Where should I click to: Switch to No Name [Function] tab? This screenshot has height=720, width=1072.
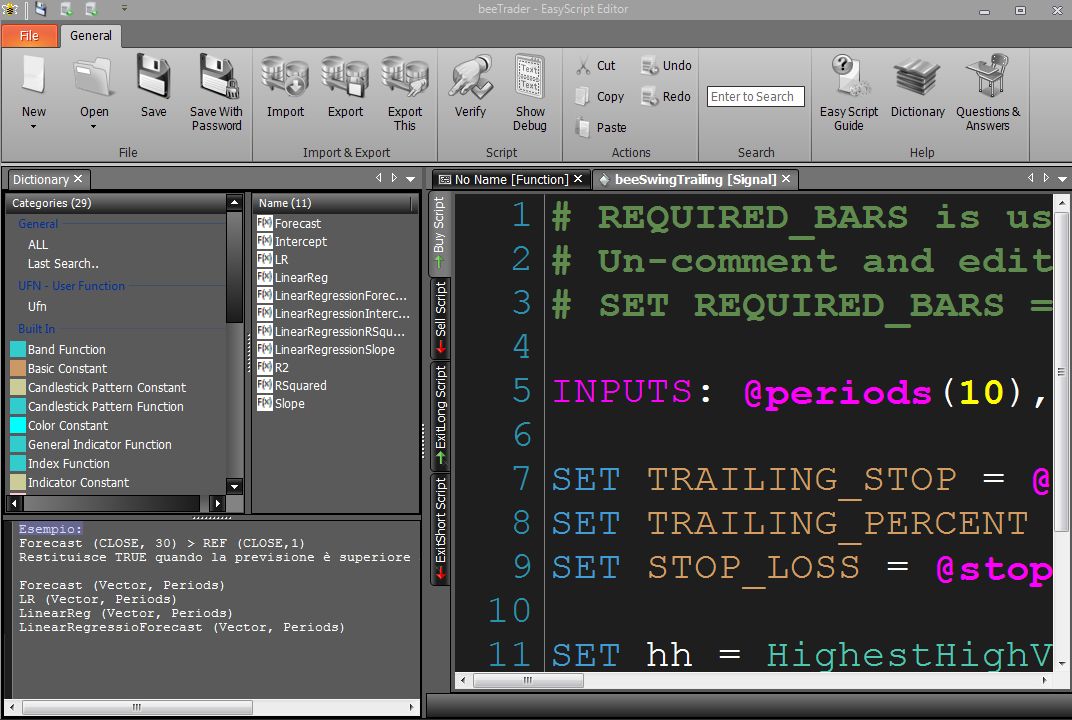[511, 179]
